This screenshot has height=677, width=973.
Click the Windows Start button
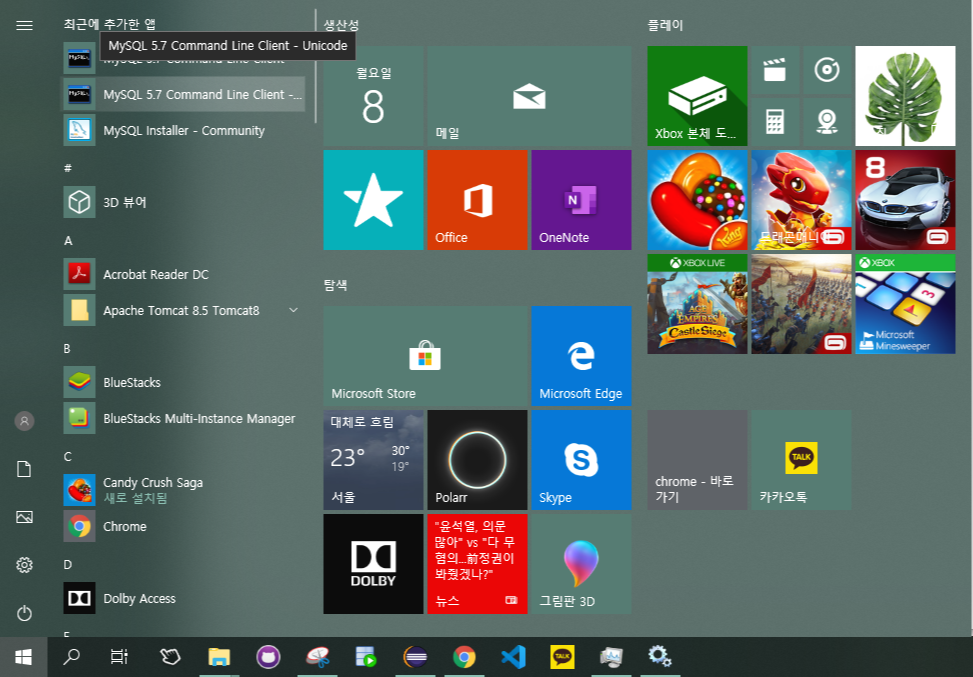[x=24, y=657]
